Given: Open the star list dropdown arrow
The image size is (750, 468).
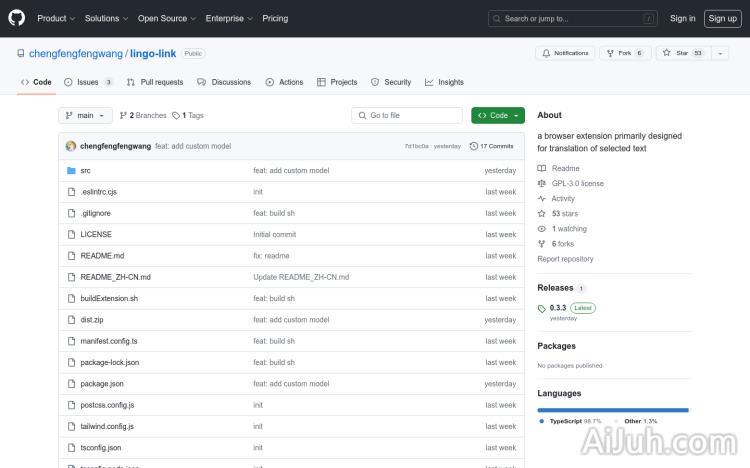Looking at the screenshot, I should 720,53.
